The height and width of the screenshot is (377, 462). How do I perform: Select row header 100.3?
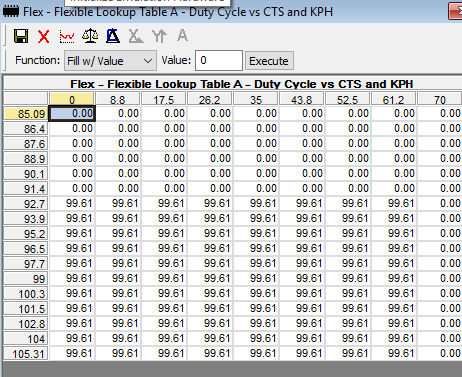tap(26, 294)
